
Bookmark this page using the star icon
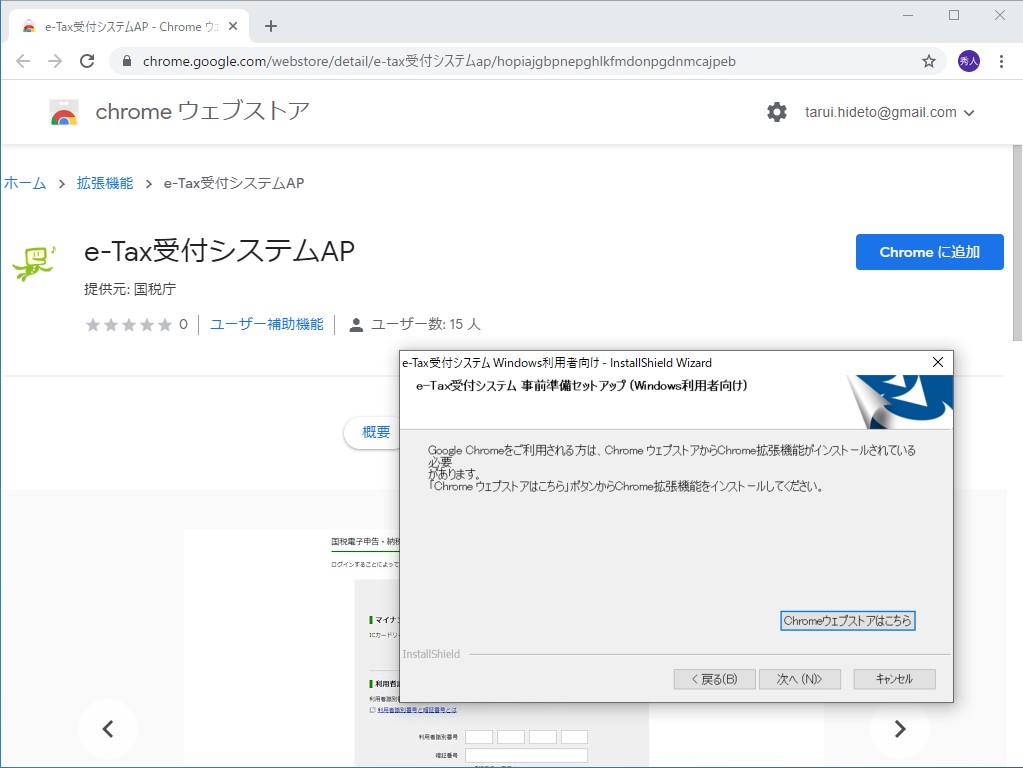(928, 61)
